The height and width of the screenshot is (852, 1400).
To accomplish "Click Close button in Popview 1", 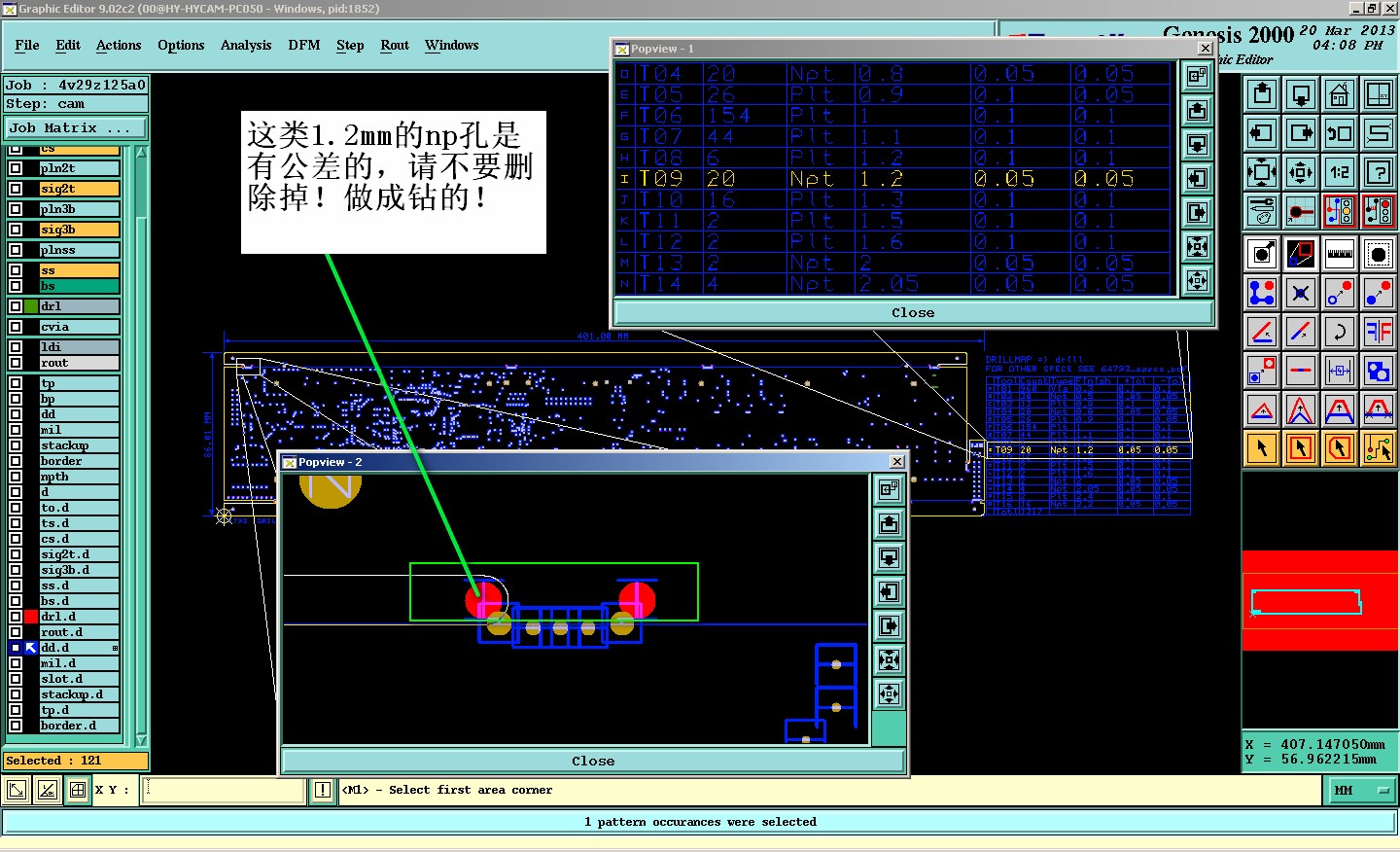I will pyautogui.click(x=913, y=312).
